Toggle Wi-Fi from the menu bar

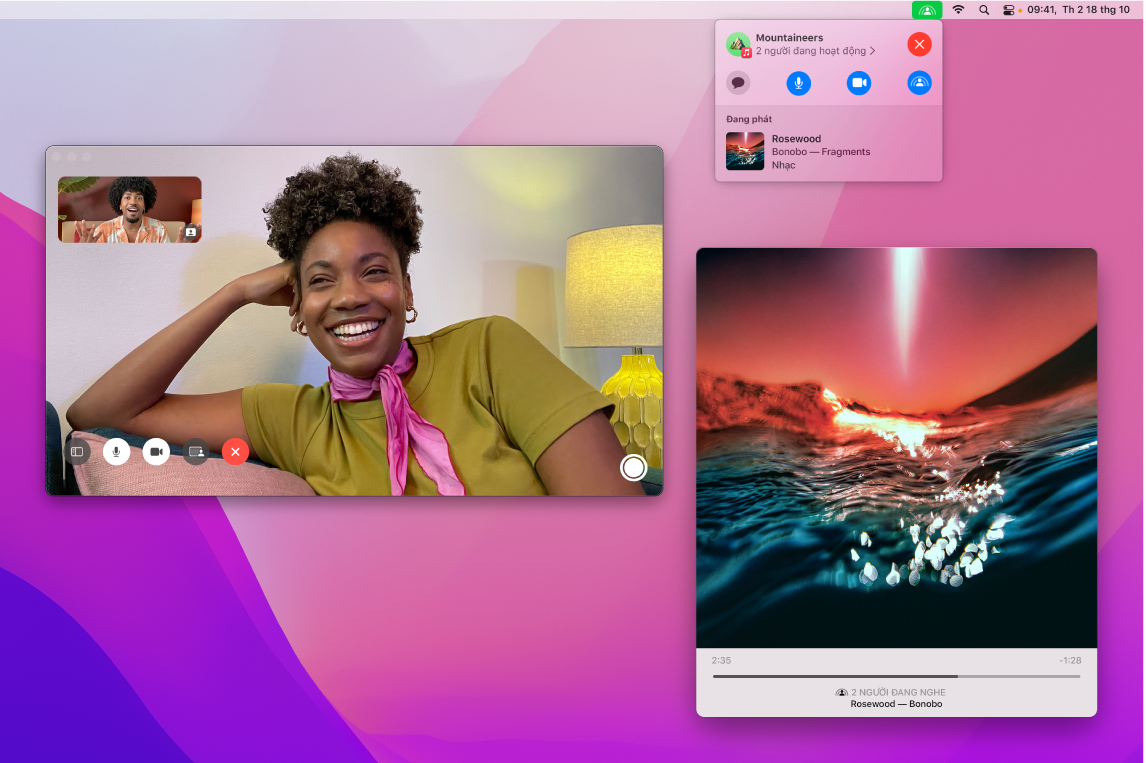[957, 10]
